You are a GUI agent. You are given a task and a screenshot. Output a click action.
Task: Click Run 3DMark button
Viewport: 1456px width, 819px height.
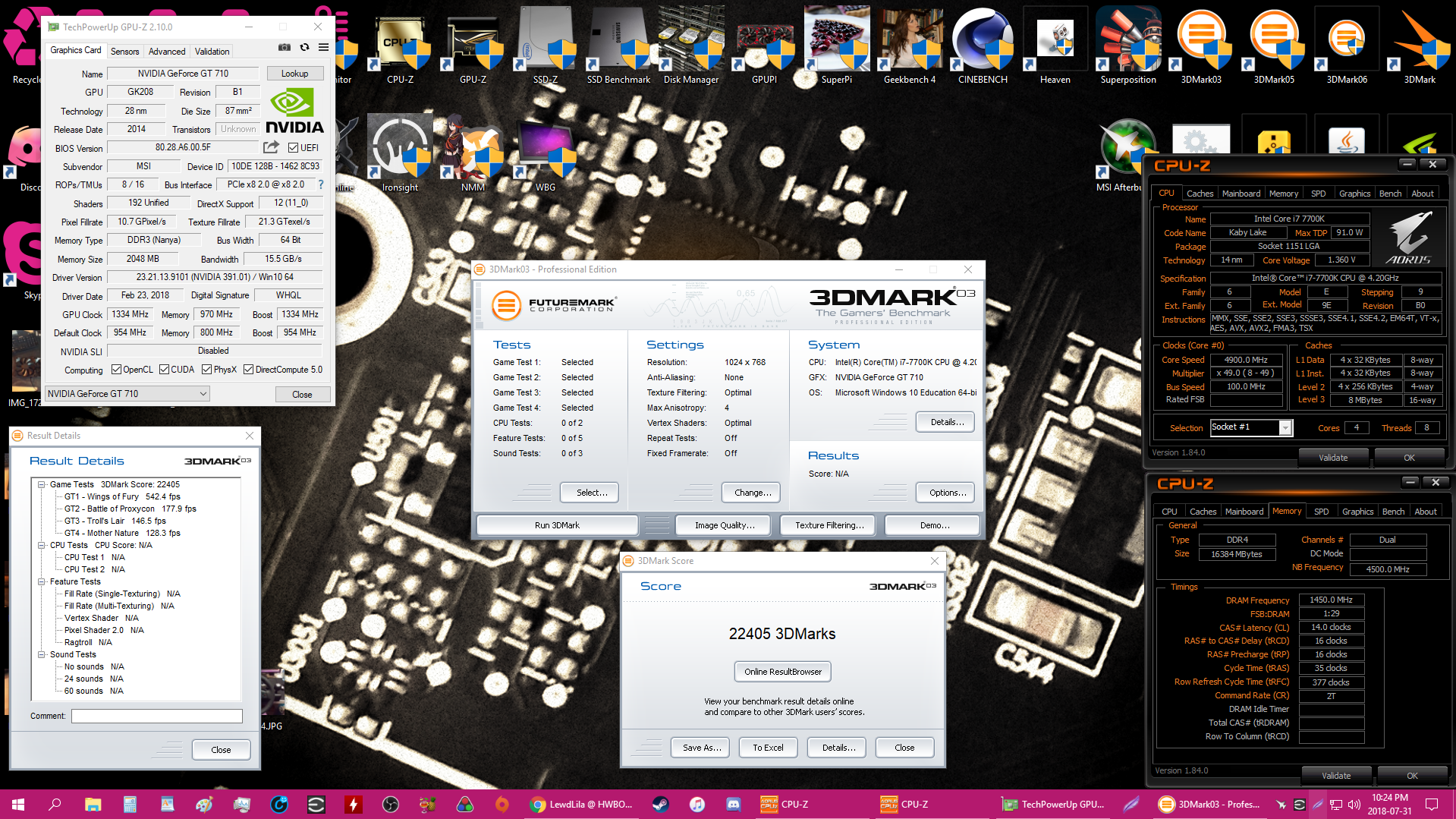pyautogui.click(x=557, y=525)
